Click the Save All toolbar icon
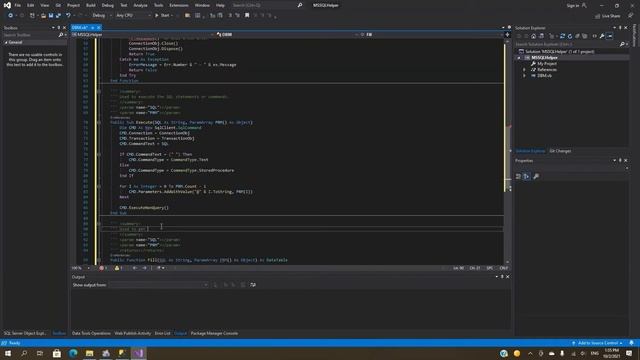 tap(58, 16)
